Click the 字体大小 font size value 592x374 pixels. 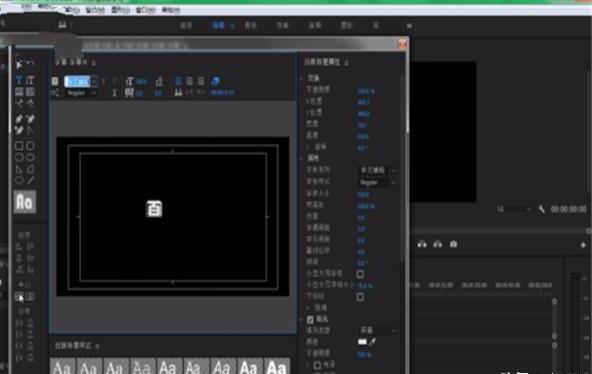click(363, 195)
